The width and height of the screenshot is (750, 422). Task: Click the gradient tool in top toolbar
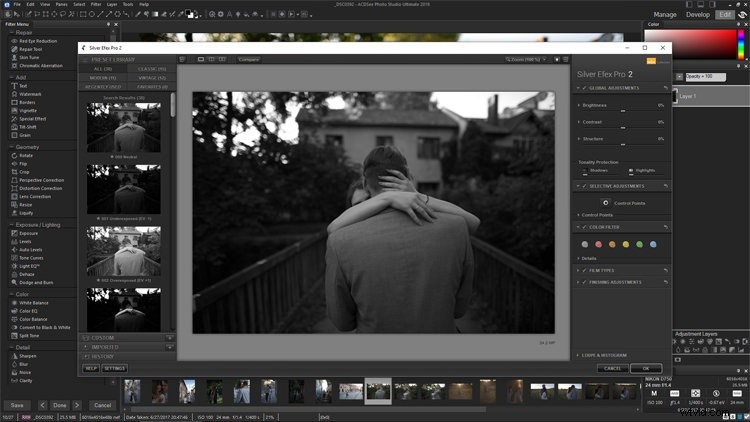[x=155, y=14]
